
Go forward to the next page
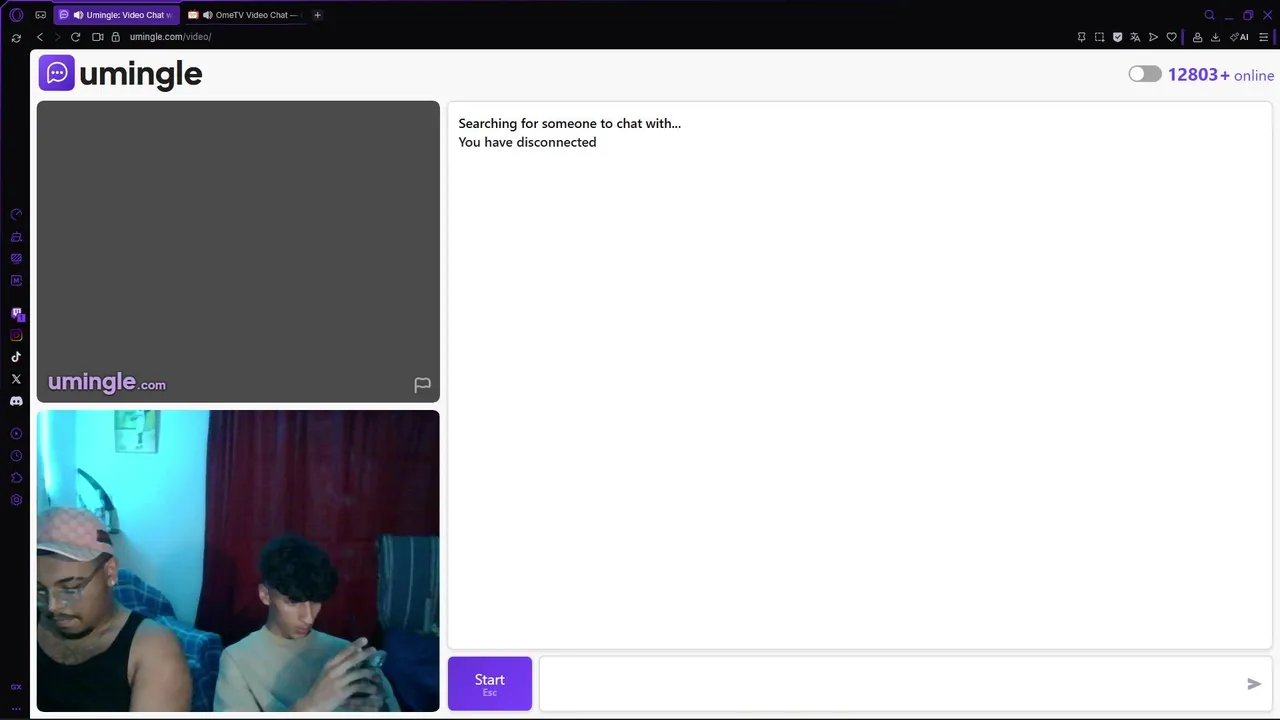tap(57, 37)
